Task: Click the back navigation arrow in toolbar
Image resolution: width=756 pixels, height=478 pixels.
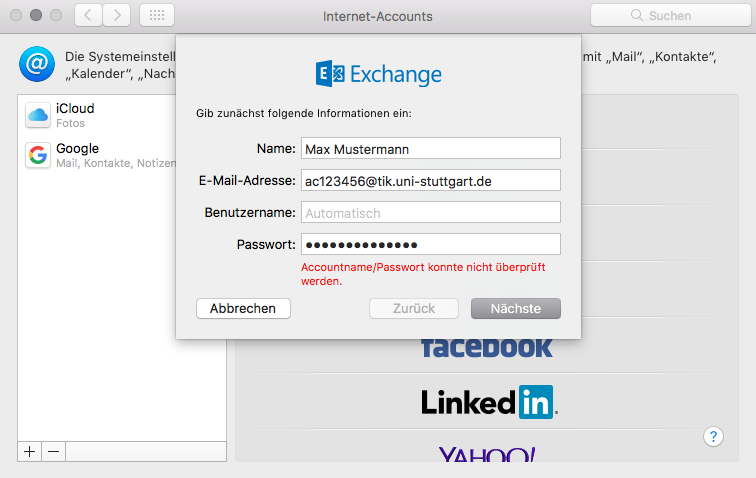Action: [88, 15]
